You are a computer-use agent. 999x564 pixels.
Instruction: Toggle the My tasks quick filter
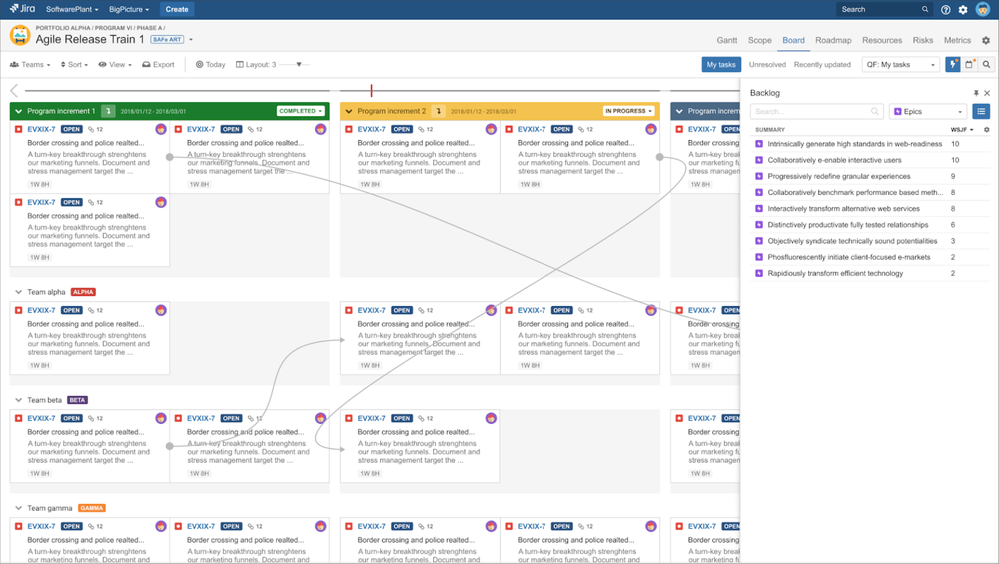point(721,64)
